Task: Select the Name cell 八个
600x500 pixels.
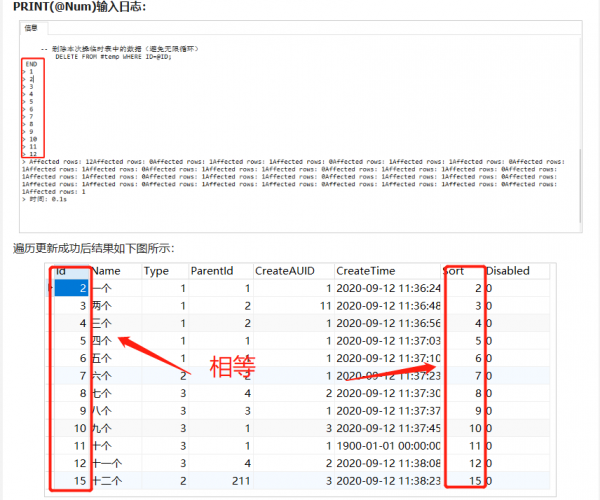Action: tap(116, 410)
